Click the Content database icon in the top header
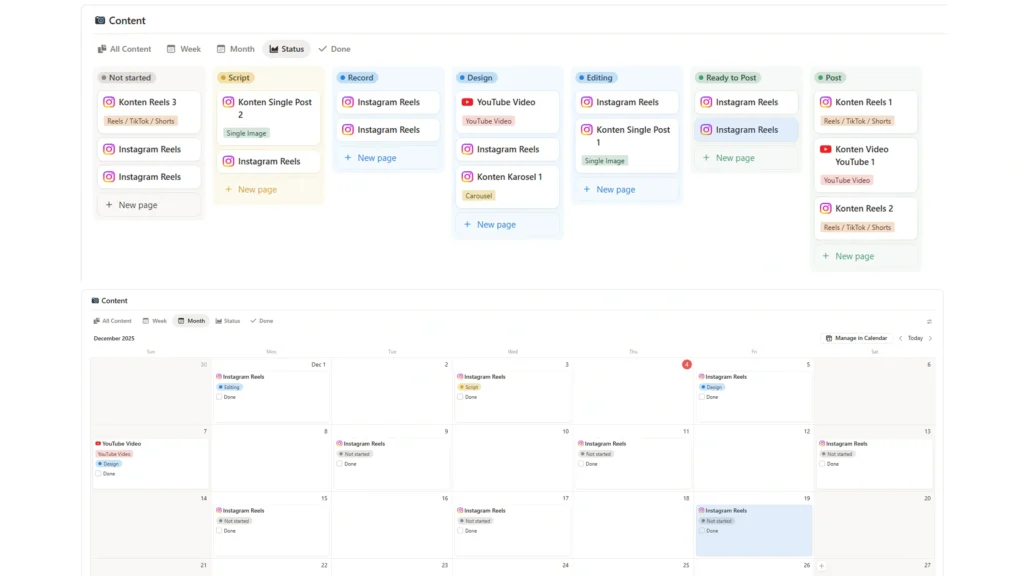This screenshot has width=1024, height=576. pyautogui.click(x=100, y=20)
